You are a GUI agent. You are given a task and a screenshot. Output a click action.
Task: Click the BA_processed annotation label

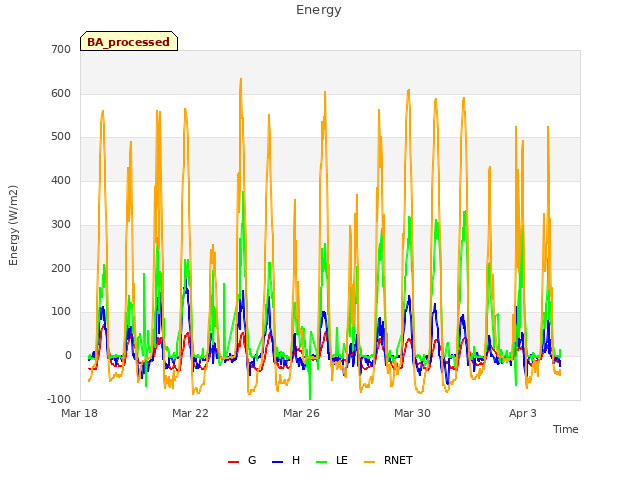(129, 42)
